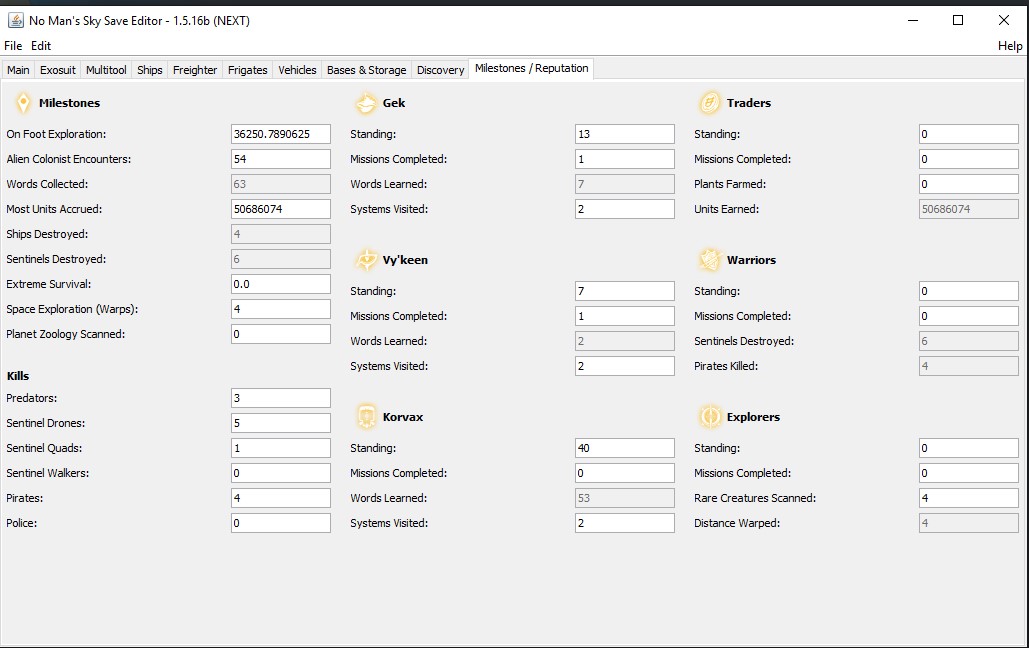
Task: Open the Help menu
Action: (x=1010, y=46)
